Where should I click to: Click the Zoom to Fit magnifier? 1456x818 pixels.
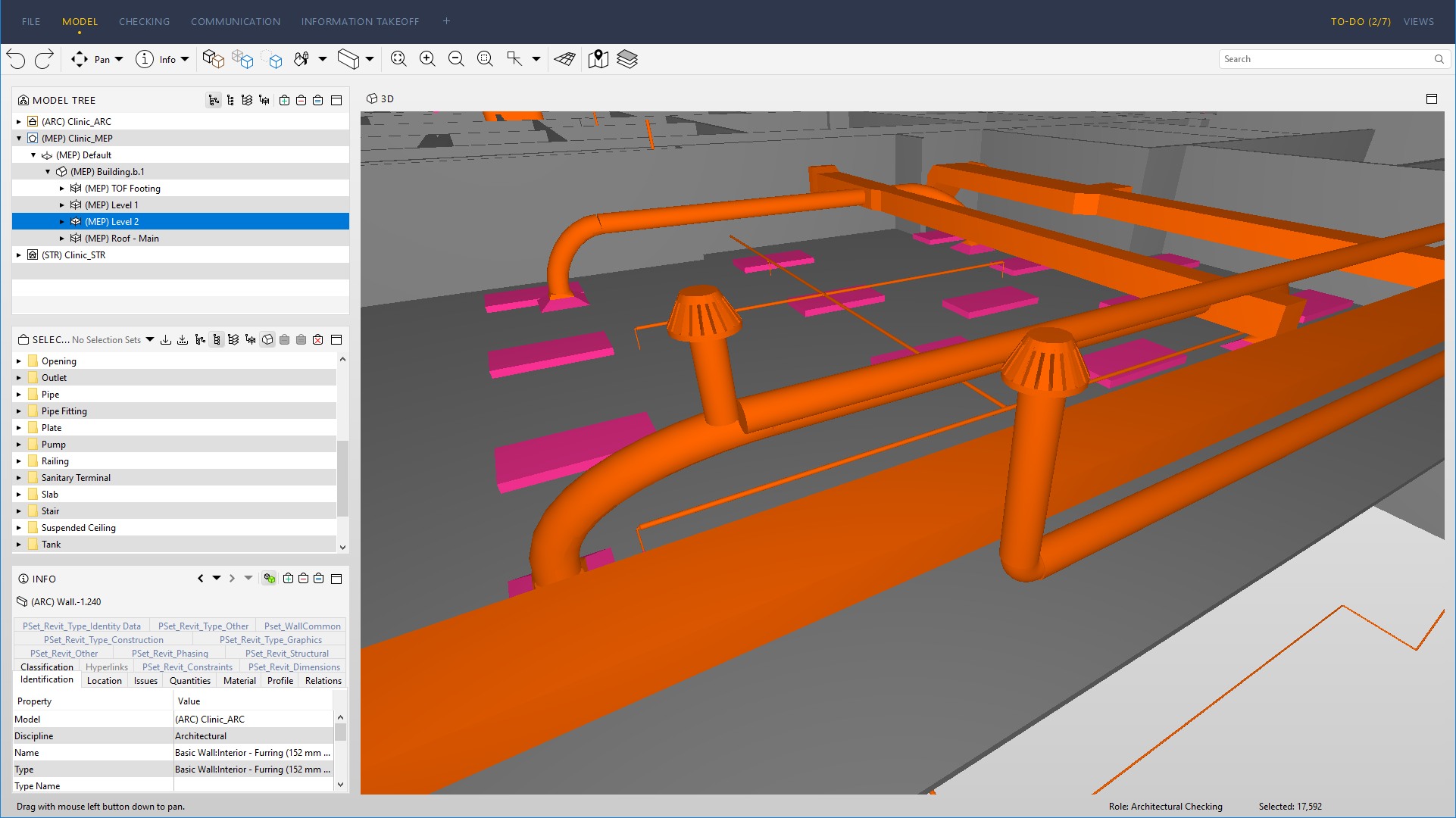[398, 59]
